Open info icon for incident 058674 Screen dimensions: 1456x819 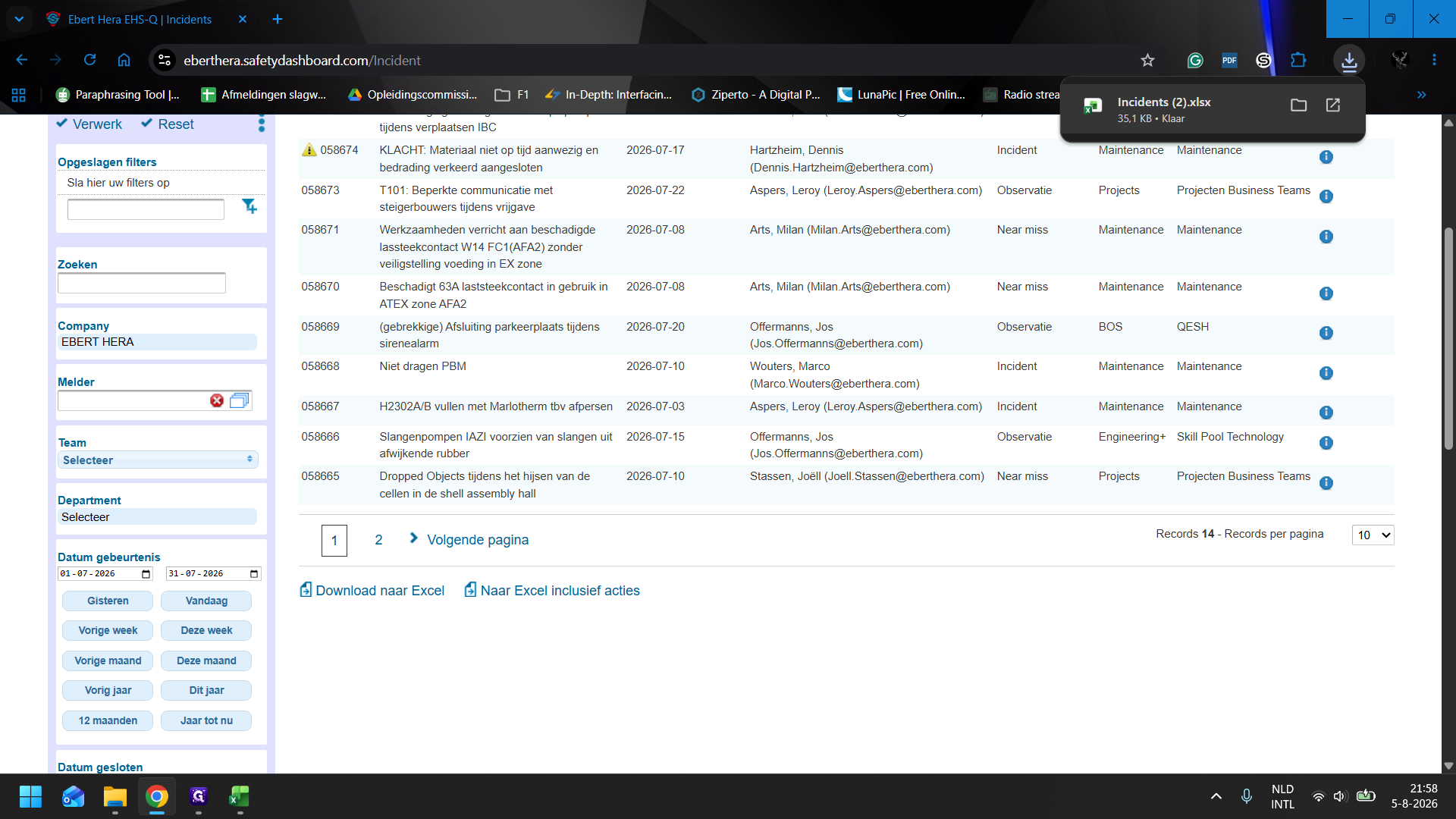pos(1326,157)
